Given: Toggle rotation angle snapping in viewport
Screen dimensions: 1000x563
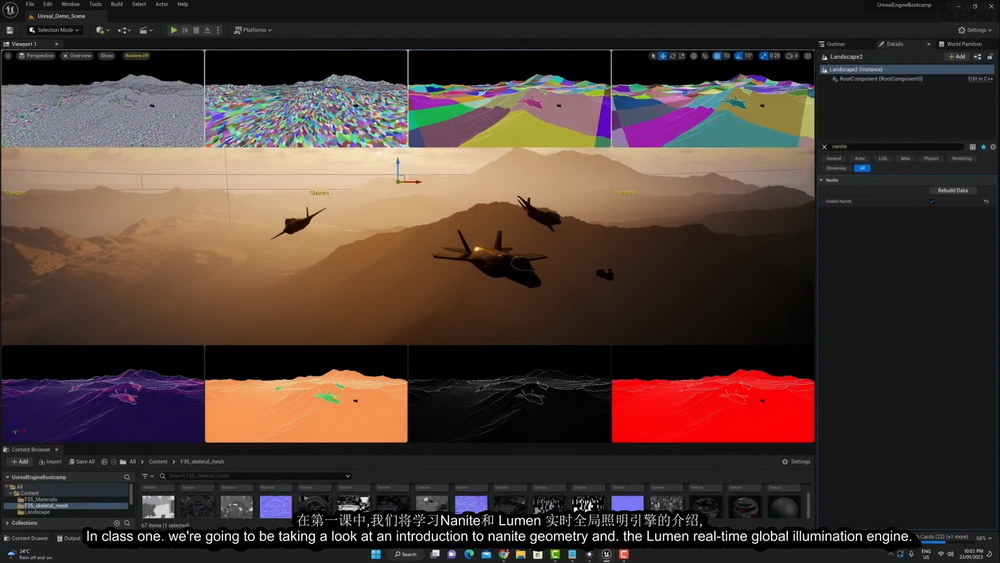Looking at the screenshot, I should click(x=739, y=56).
